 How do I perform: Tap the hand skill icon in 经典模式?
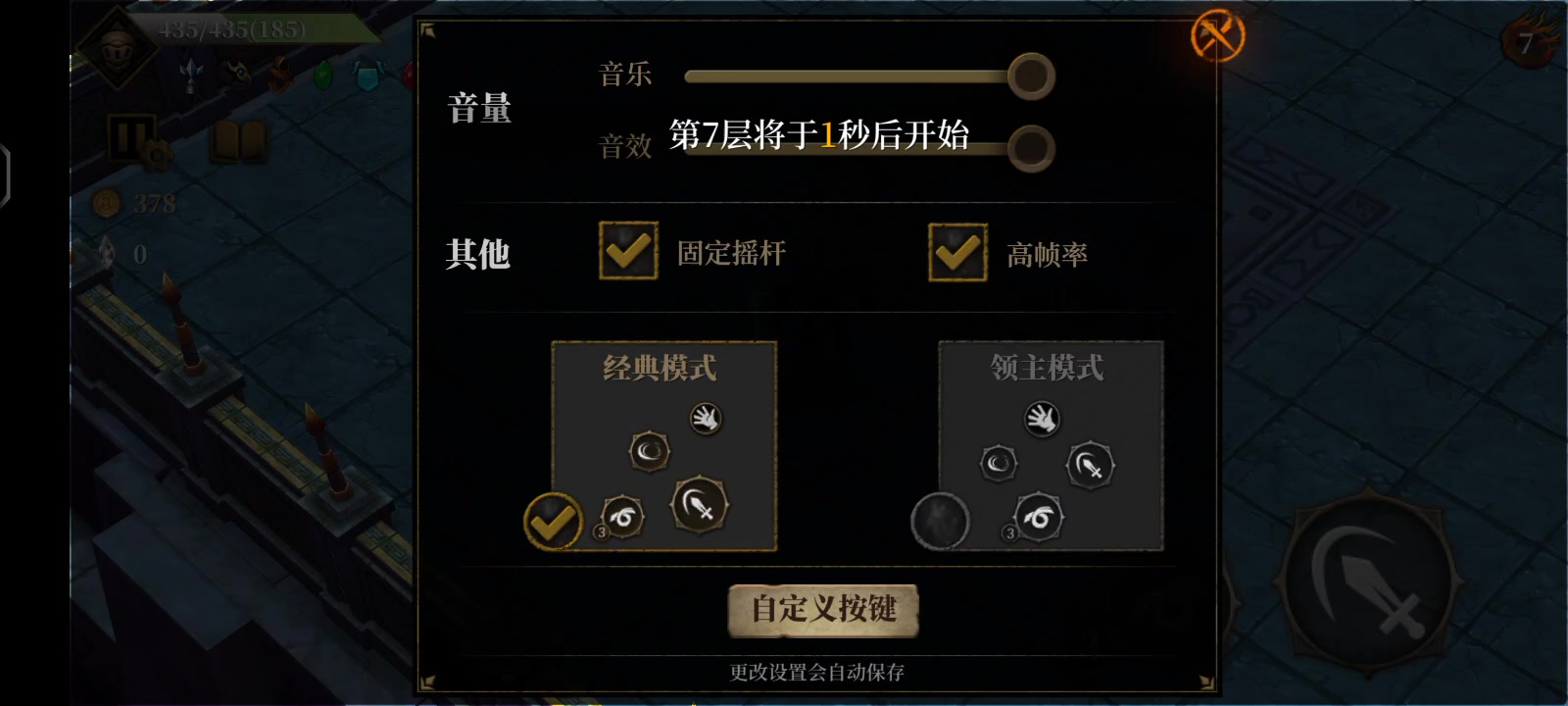tap(706, 419)
